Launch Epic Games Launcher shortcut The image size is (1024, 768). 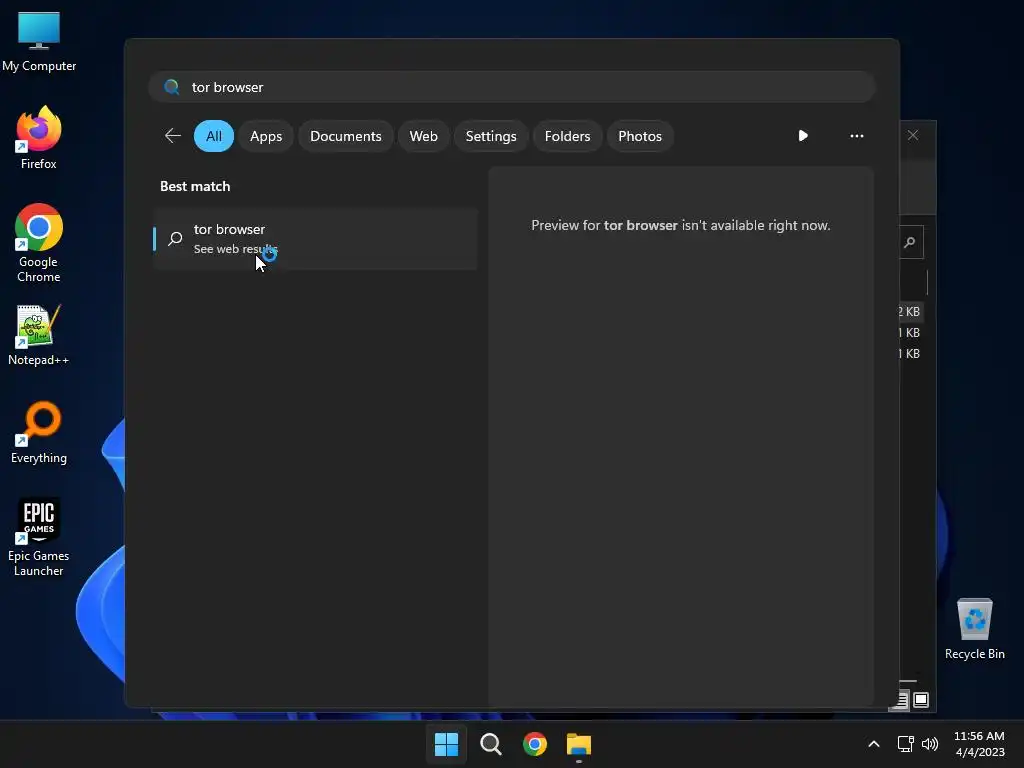point(39,537)
